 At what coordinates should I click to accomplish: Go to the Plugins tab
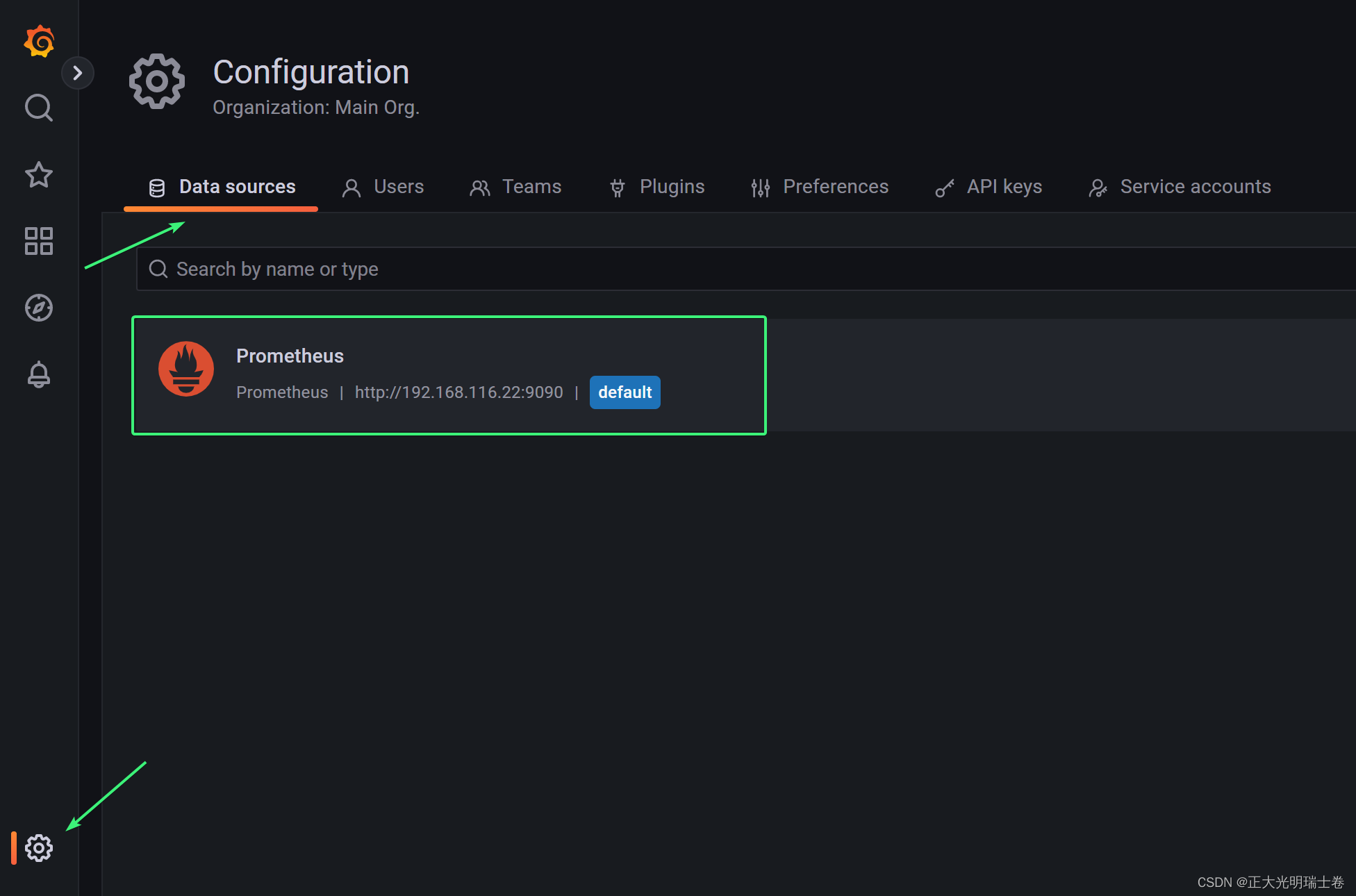point(657,187)
